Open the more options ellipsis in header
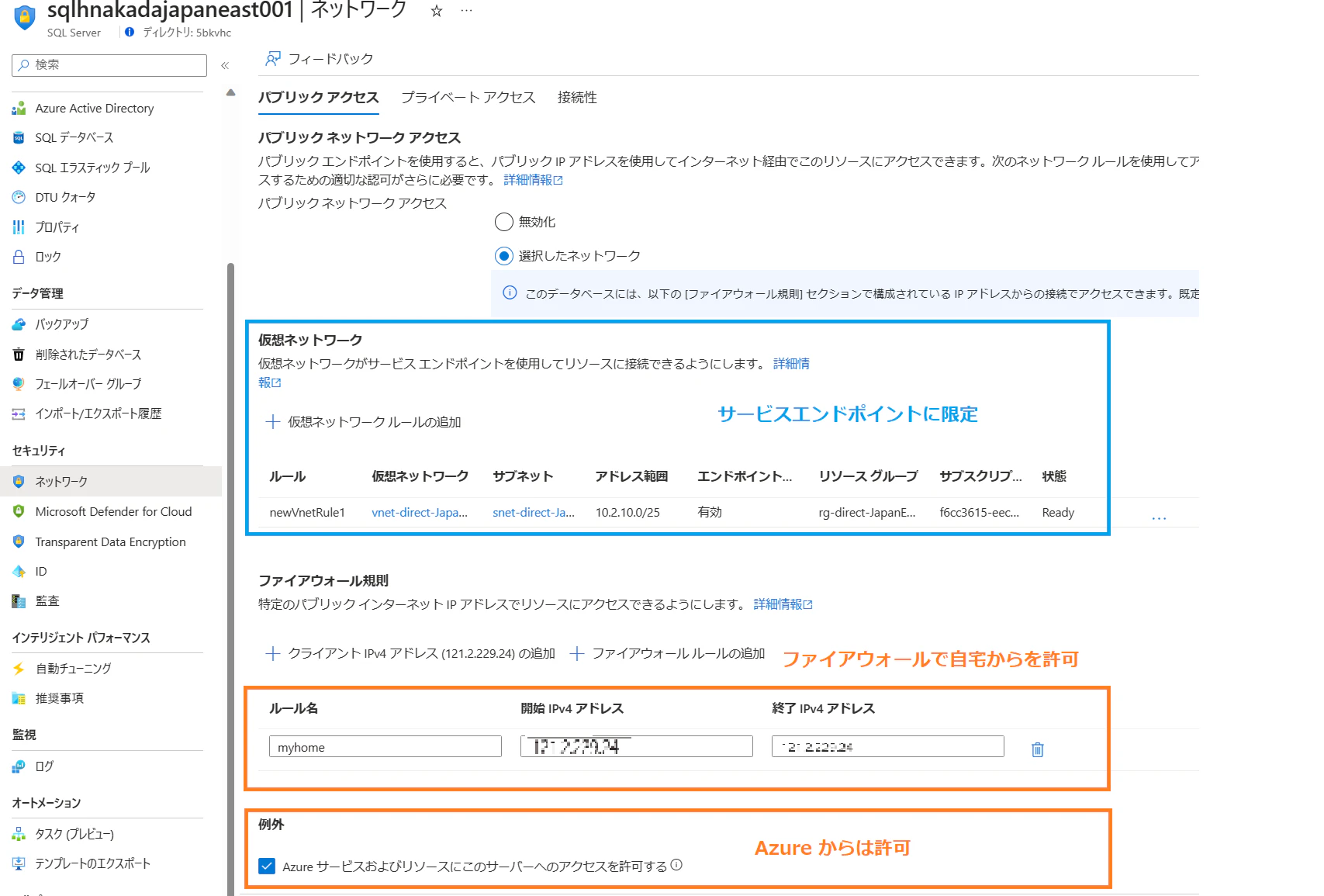1324x896 pixels. pyautogui.click(x=466, y=11)
